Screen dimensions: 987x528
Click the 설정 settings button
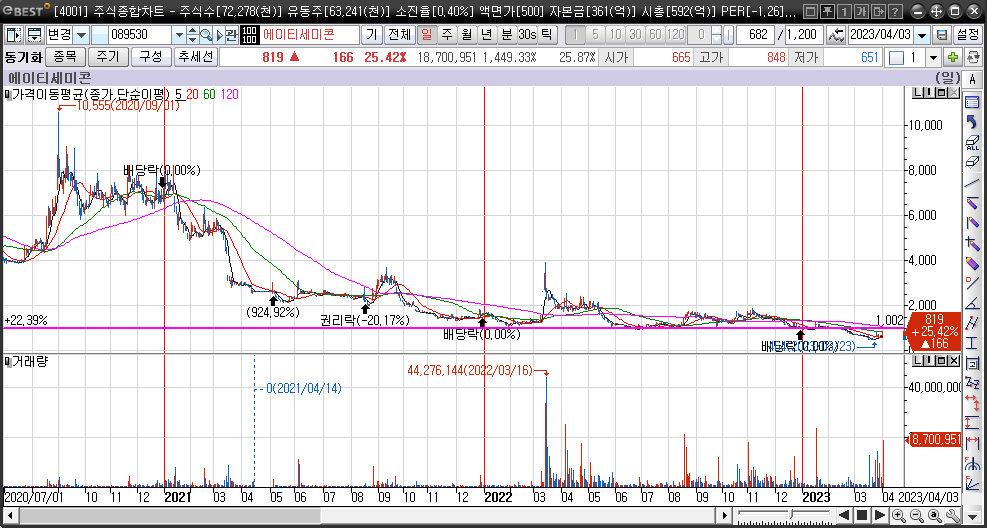966,35
